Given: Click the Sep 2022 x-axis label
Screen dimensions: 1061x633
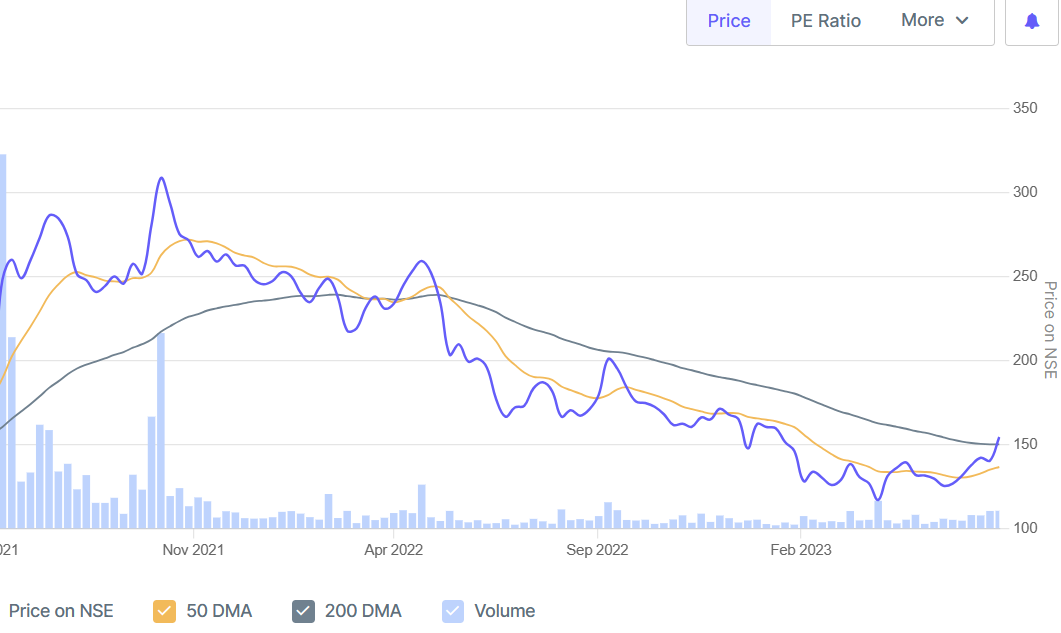Looking at the screenshot, I should 597,549.
